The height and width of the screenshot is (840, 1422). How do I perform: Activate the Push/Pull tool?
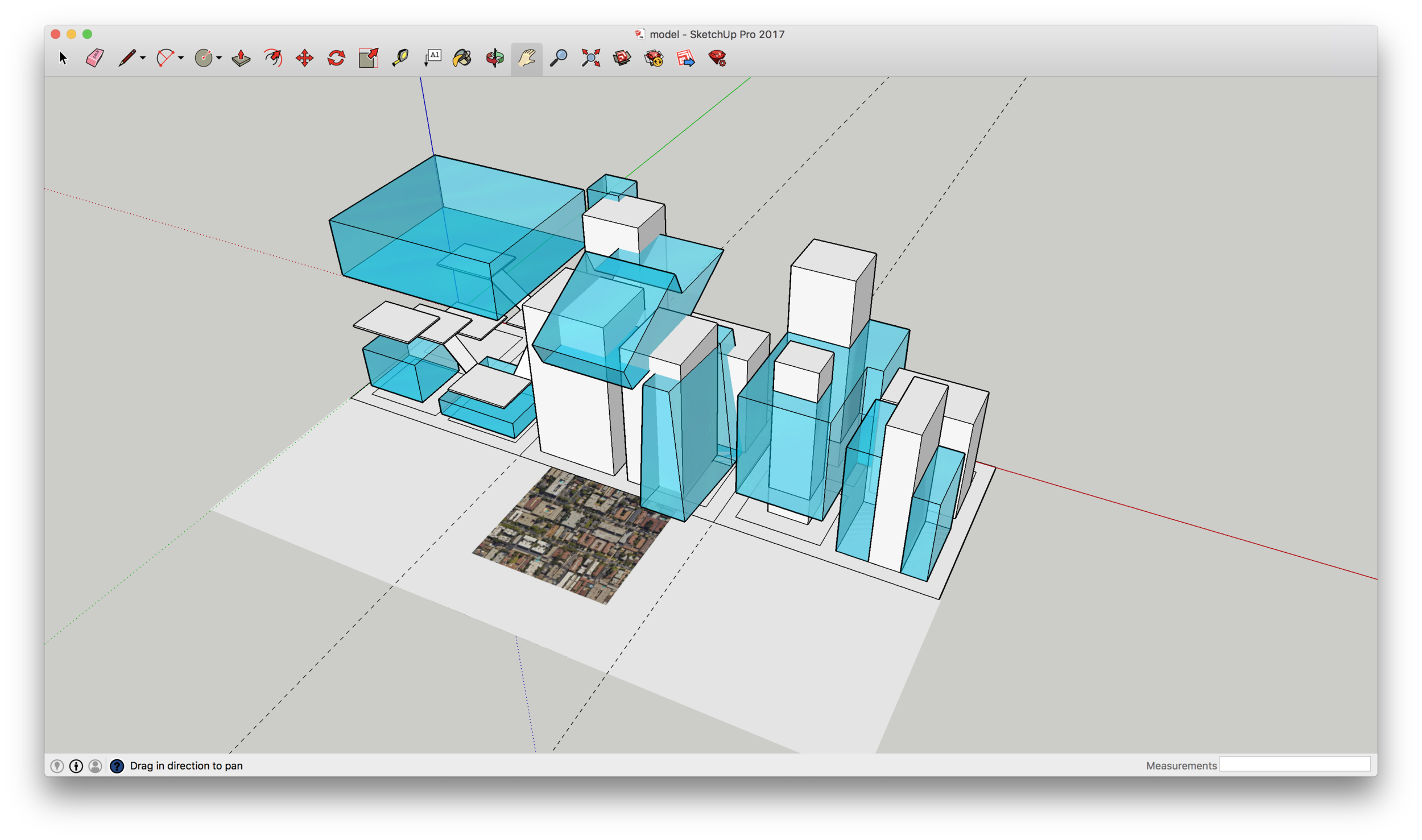241,58
